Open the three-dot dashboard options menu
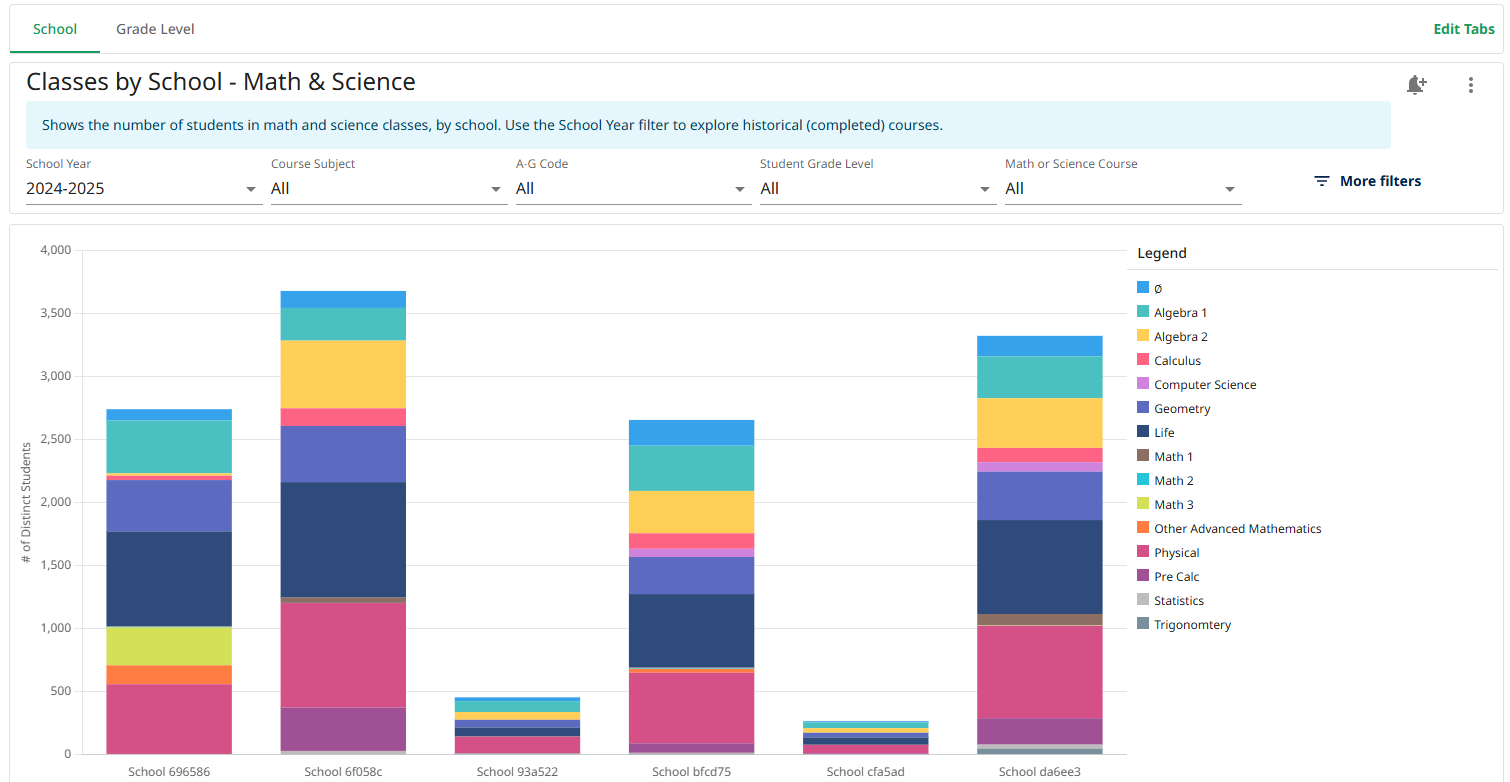 [1470, 85]
